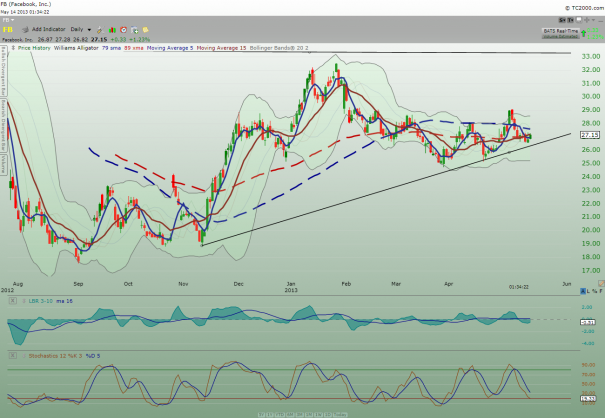Select the 5Y time range button
This screenshot has width=605, height=418.
click(x=261, y=415)
